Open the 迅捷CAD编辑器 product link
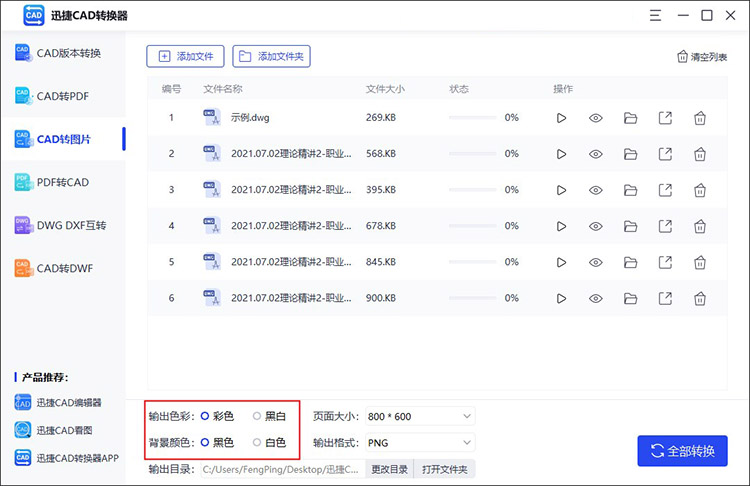This screenshot has width=750, height=486. tap(58, 402)
